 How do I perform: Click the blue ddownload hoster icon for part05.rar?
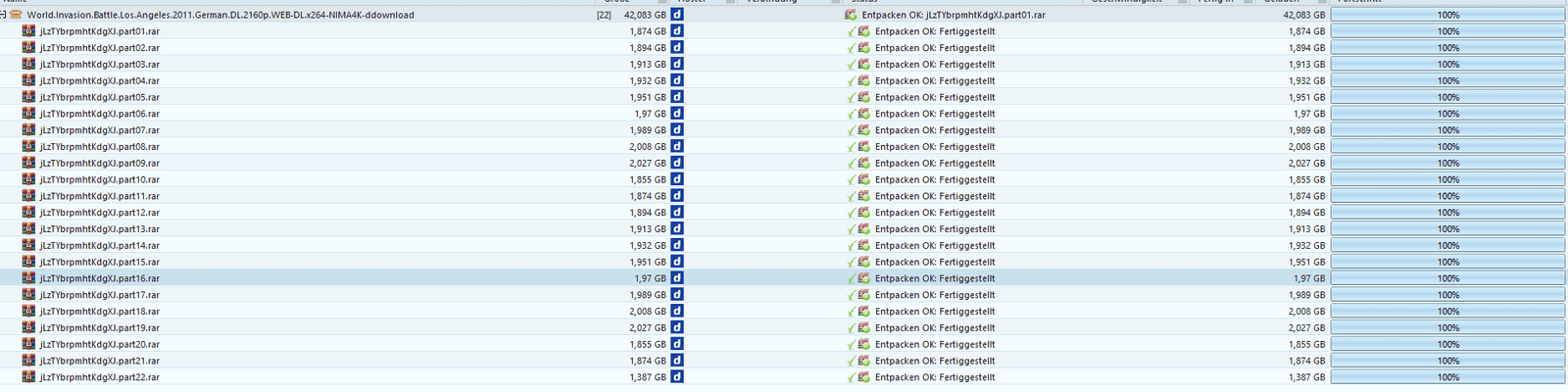point(677,97)
